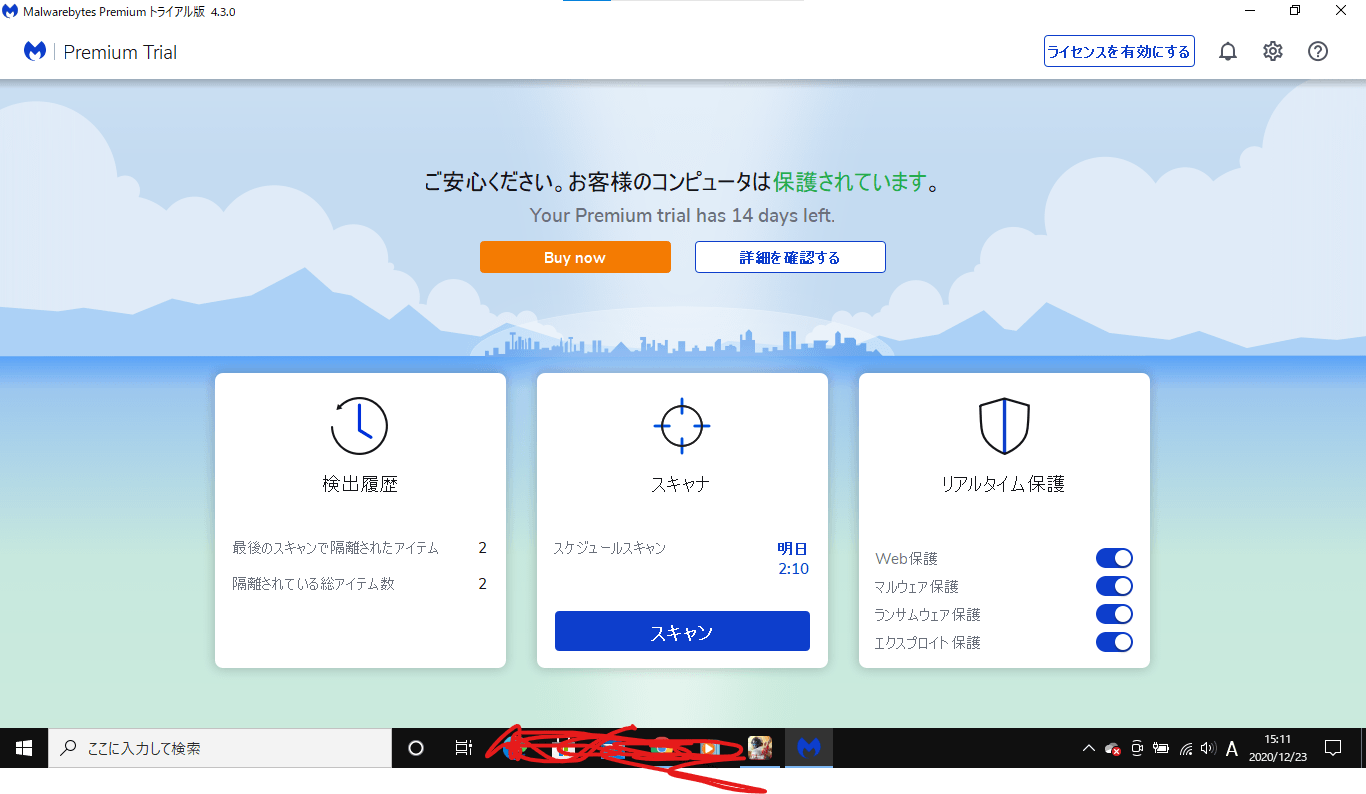Click the Web保護 label text
The width and height of the screenshot is (1366, 794).
click(906, 559)
